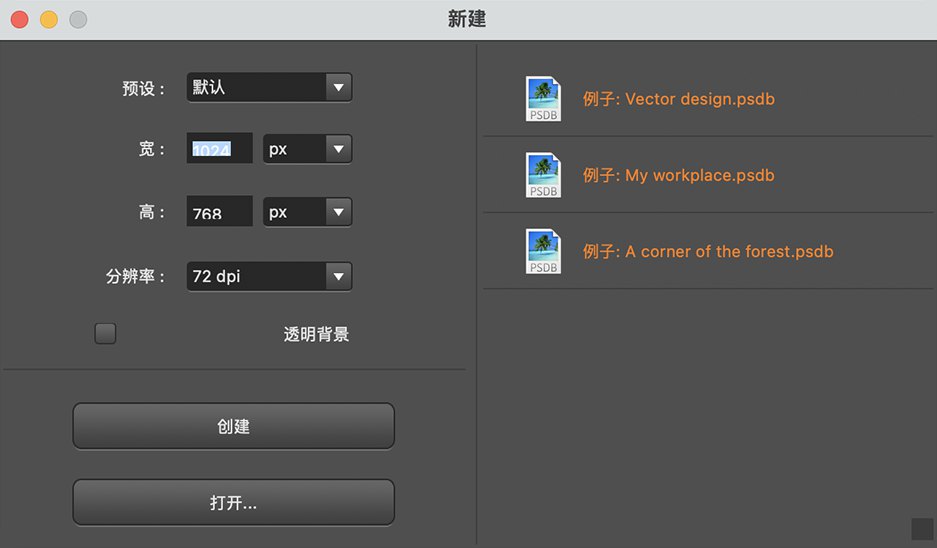Open the 分辨率 72 dpi dropdown
This screenshot has width=937, height=548.
coord(269,276)
